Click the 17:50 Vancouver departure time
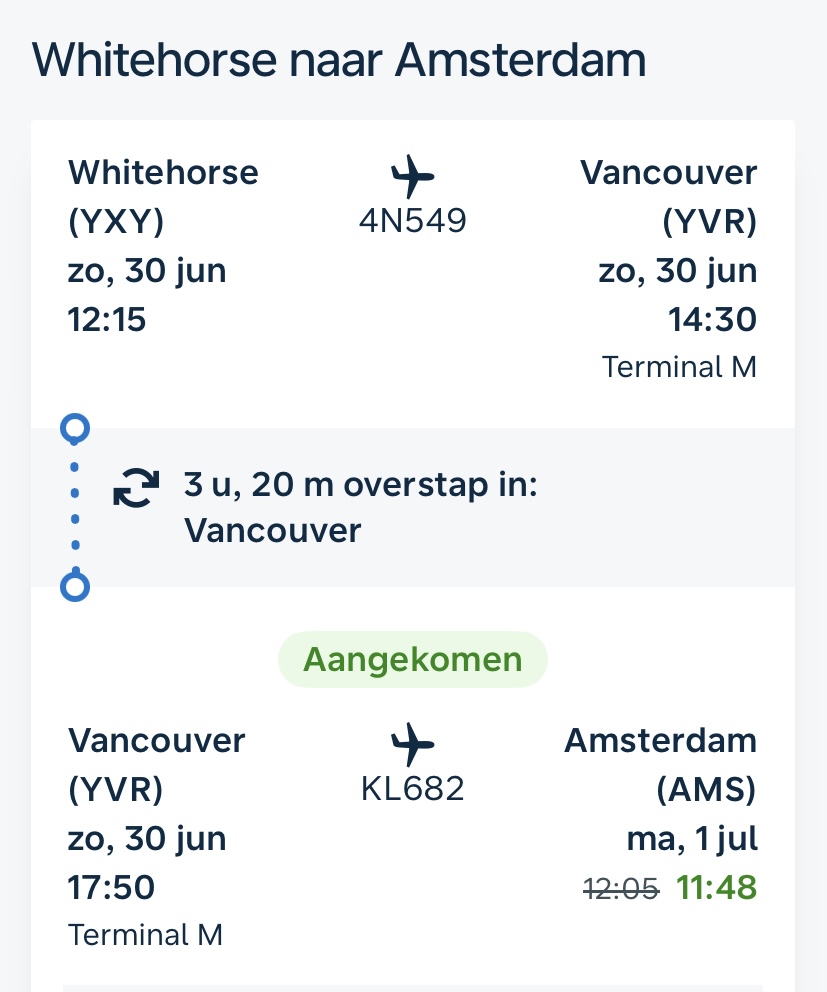The image size is (827, 992). coord(111,887)
